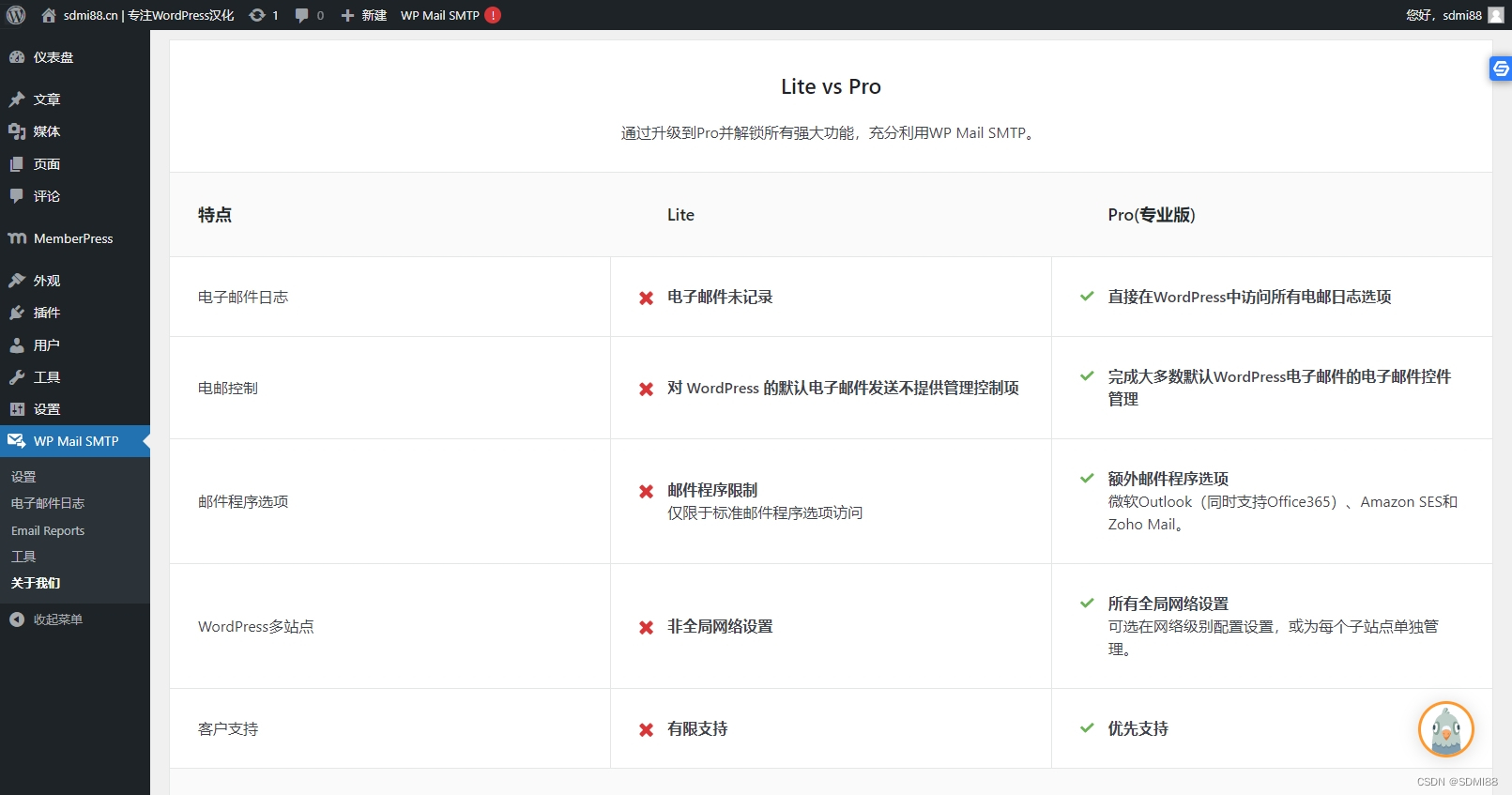Viewport: 1512px width, 795px height.
Task: Click the 电子邮件日志 feature row label
Action: click(243, 297)
